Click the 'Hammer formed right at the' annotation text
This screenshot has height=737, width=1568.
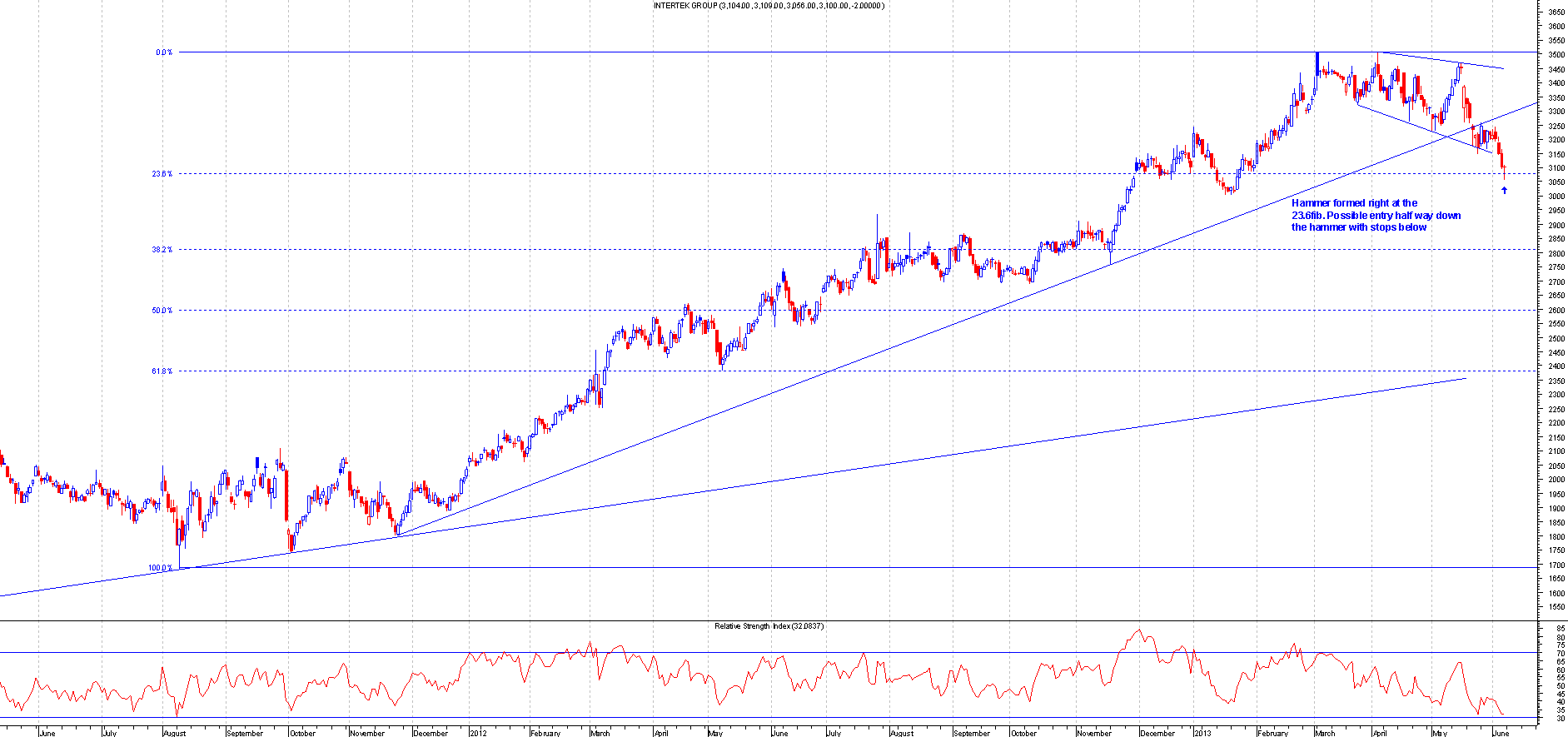click(1354, 203)
